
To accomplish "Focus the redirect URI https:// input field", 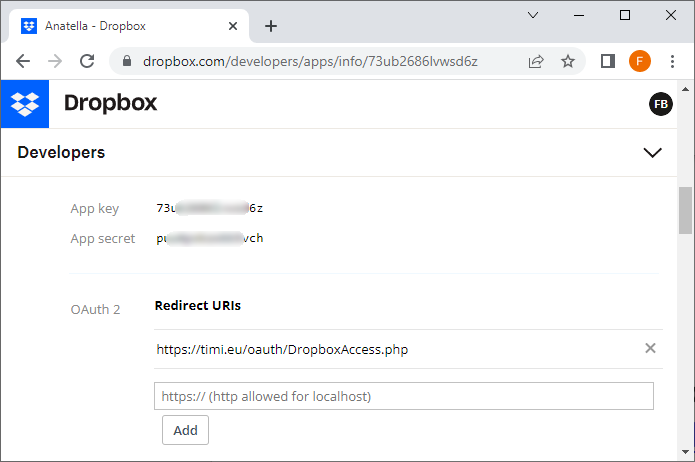I will pyautogui.click(x=404, y=396).
